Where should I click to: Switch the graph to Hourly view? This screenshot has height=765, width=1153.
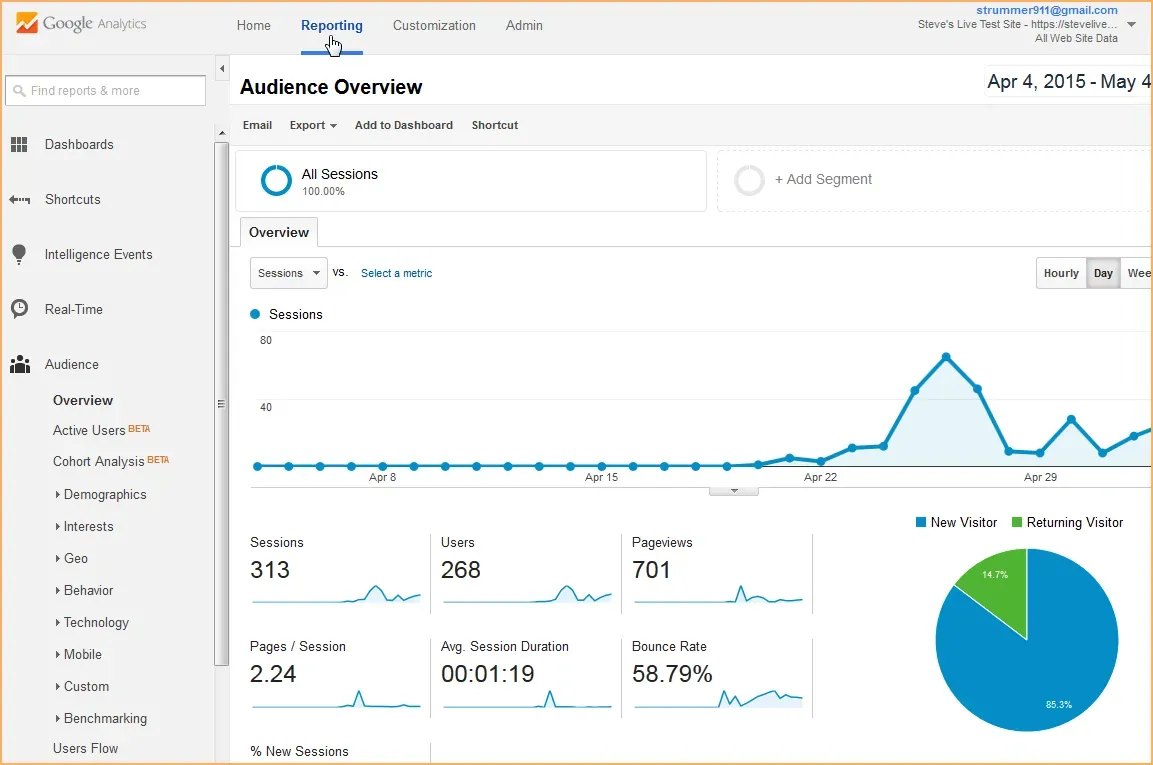1061,272
